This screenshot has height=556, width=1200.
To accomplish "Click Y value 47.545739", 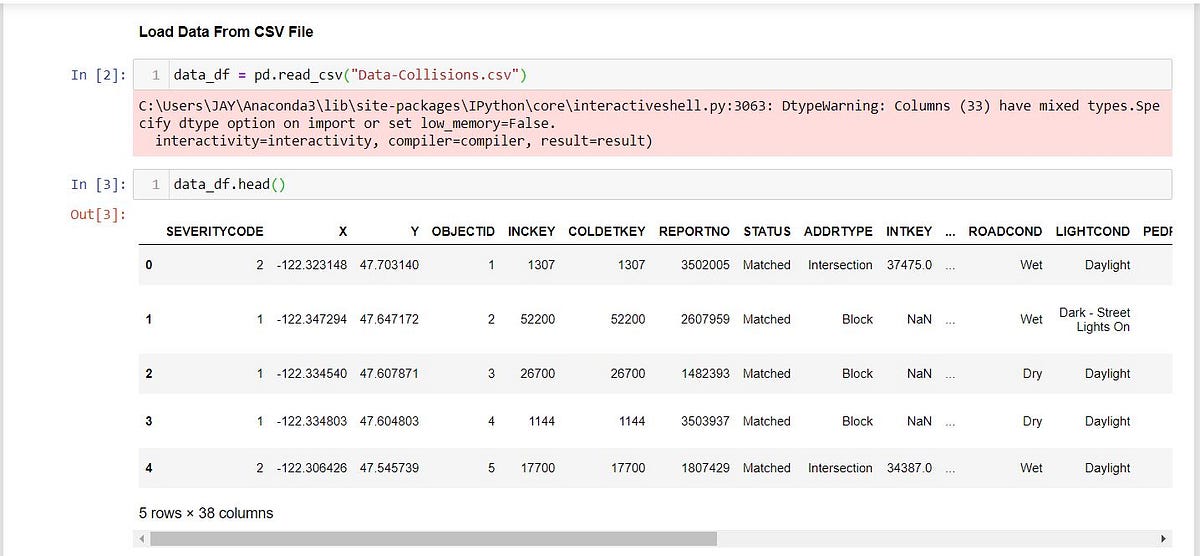I will click(390, 468).
